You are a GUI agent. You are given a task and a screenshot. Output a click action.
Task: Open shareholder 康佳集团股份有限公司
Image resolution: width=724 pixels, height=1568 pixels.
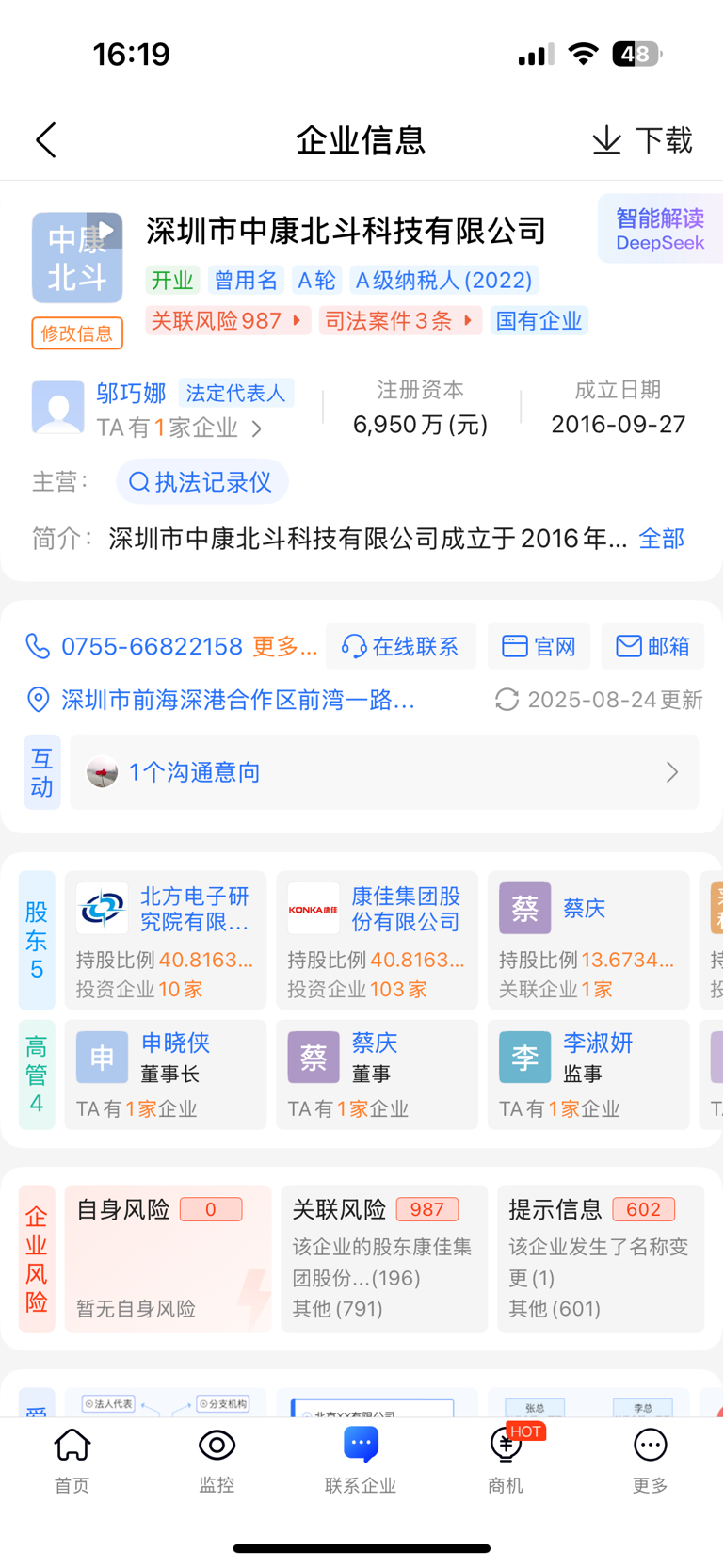pos(377,940)
